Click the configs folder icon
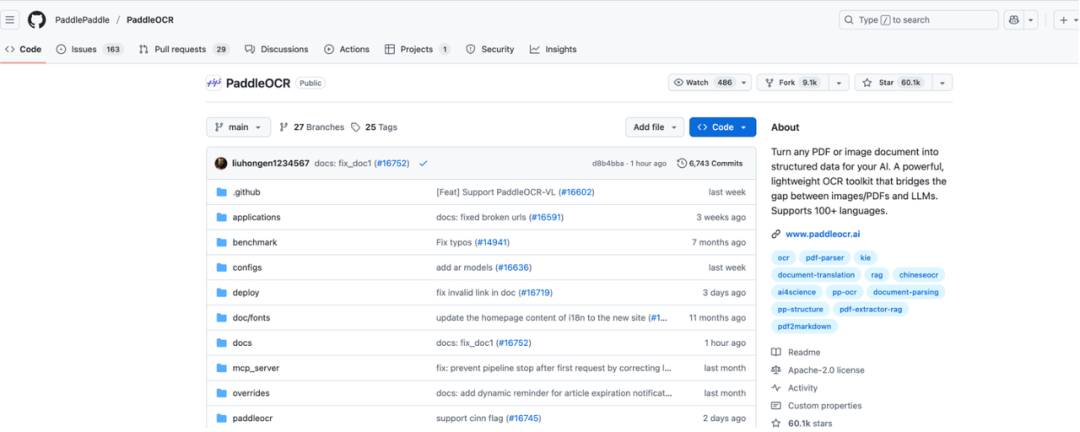 point(222,267)
